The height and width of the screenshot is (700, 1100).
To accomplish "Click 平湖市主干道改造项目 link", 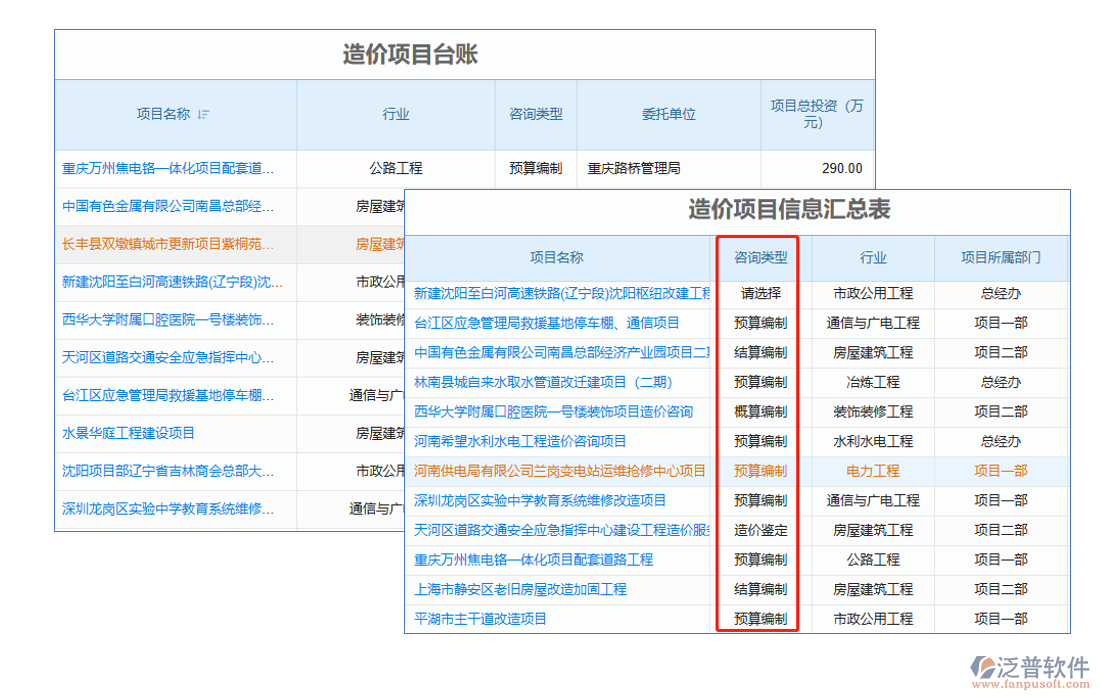I will pyautogui.click(x=480, y=619).
